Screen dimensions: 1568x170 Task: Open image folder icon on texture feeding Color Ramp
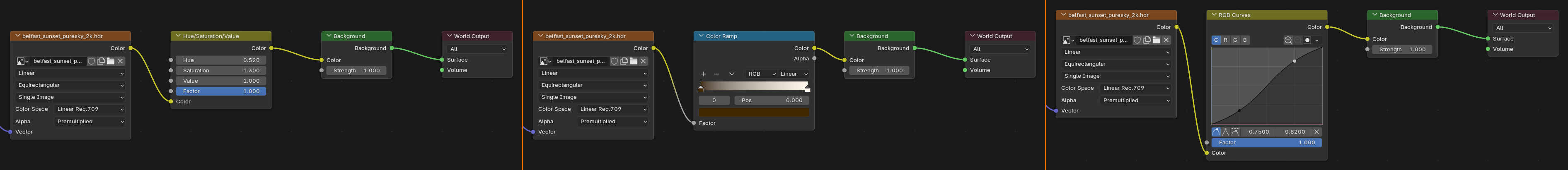click(634, 61)
